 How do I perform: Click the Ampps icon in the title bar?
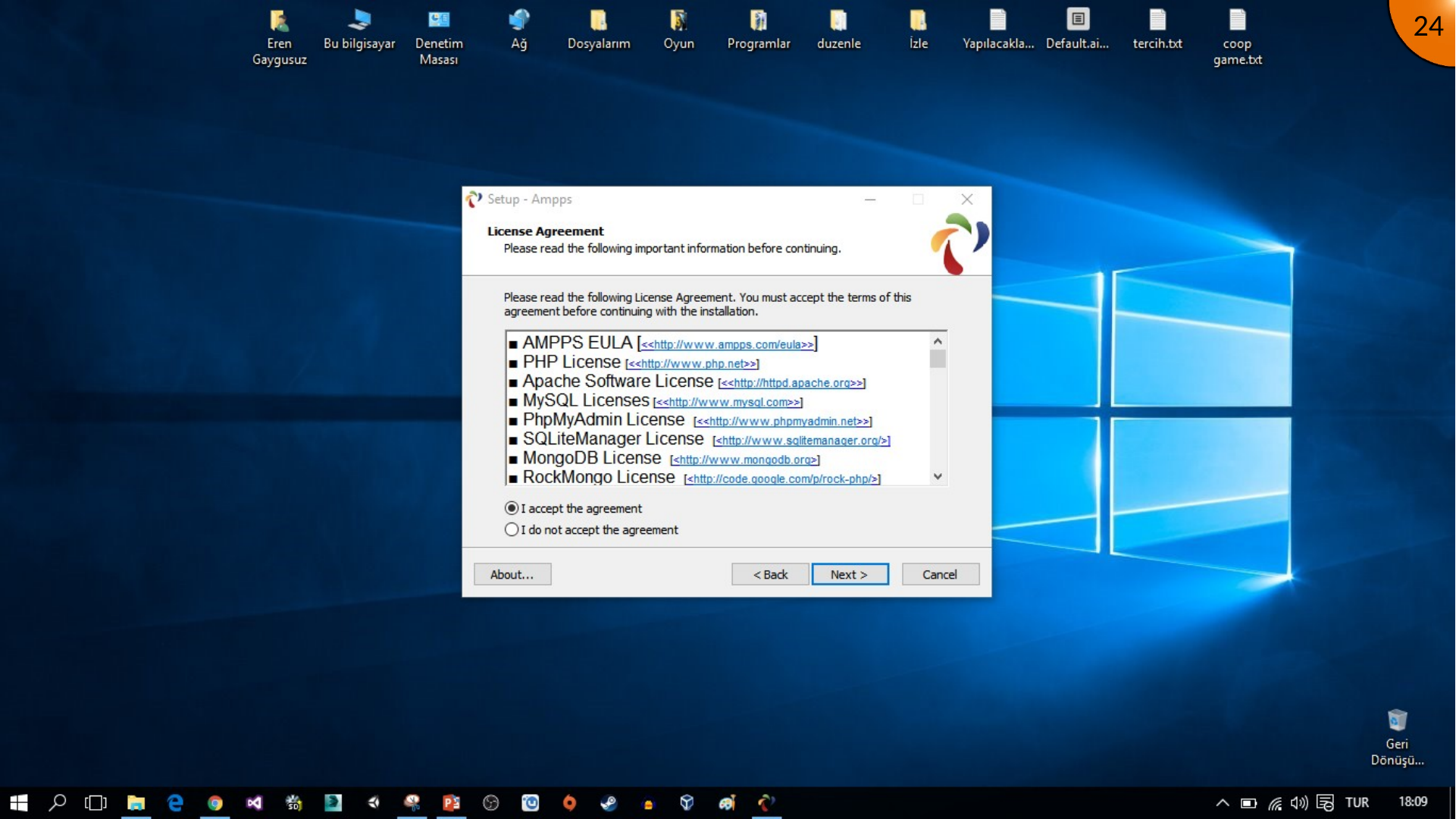[x=474, y=199]
